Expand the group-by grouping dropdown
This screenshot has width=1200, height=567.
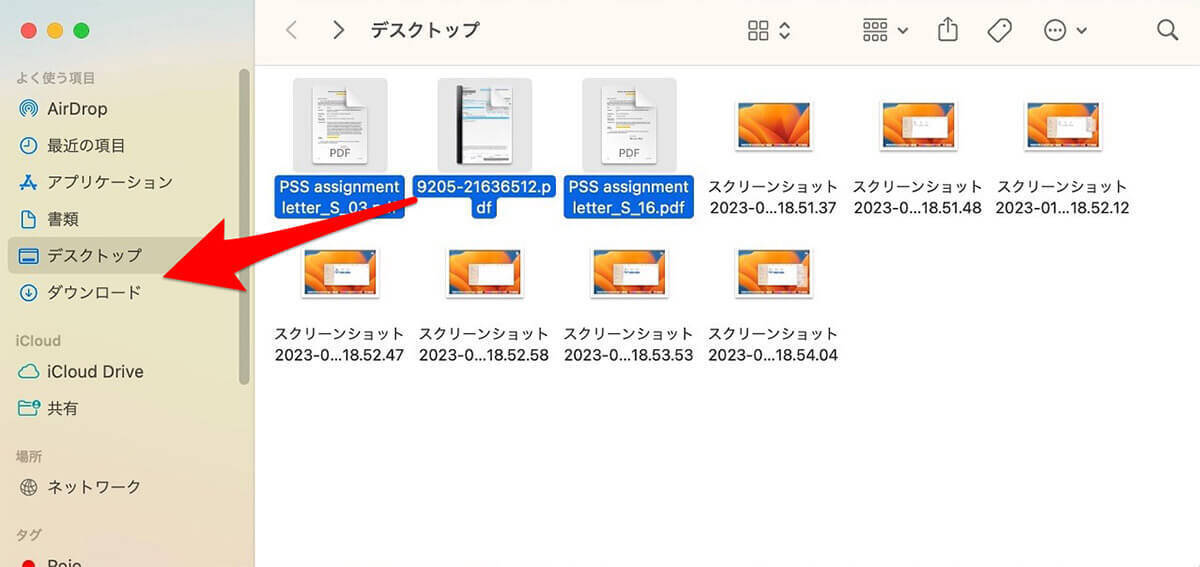click(885, 31)
